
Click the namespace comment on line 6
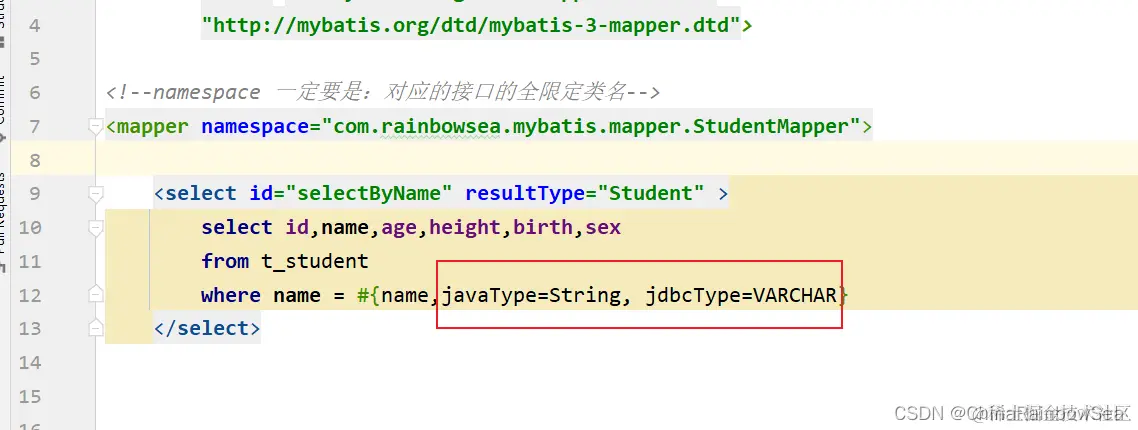(x=382, y=93)
